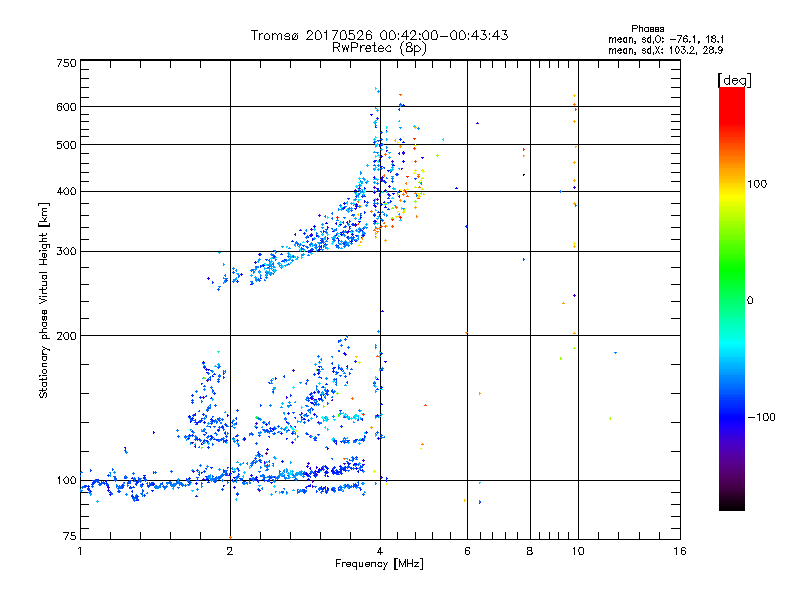
Task: Click the y-axis tick label '400'
Action: (66, 192)
